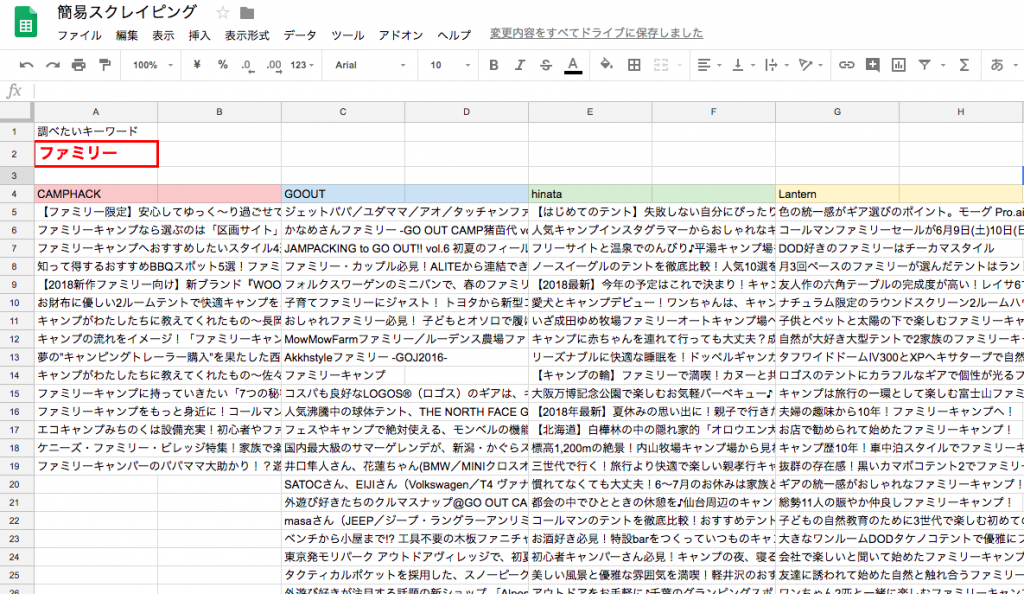
Task: Open the zoom 100% dropdown
Action: coord(152,65)
